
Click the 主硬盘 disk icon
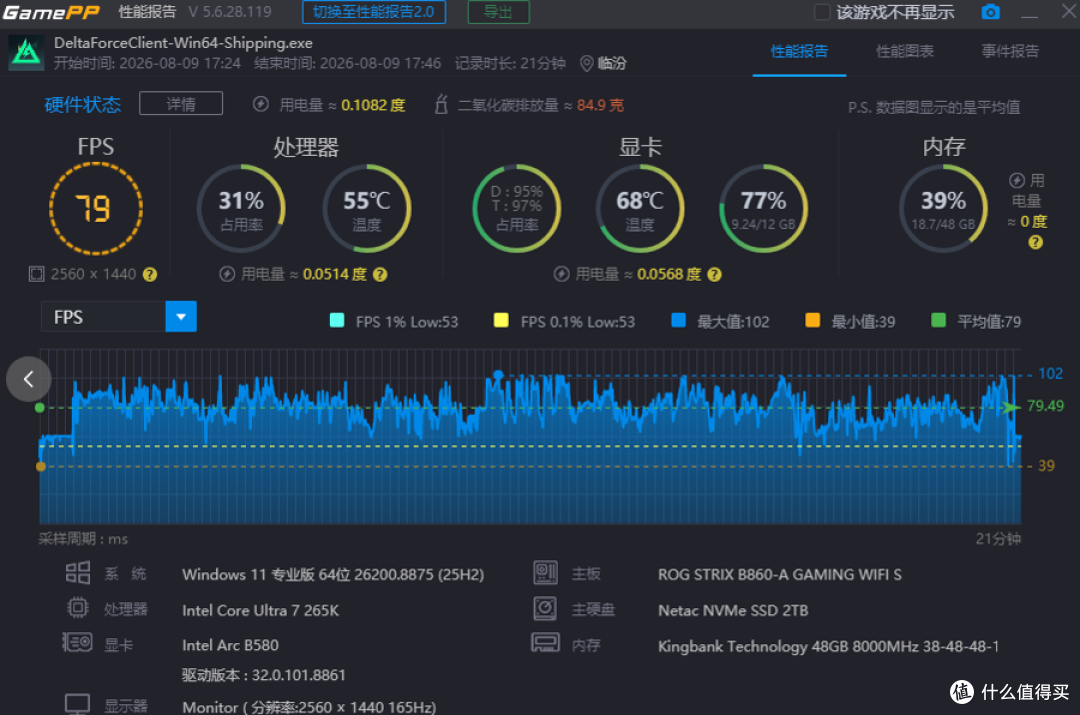[x=545, y=608]
